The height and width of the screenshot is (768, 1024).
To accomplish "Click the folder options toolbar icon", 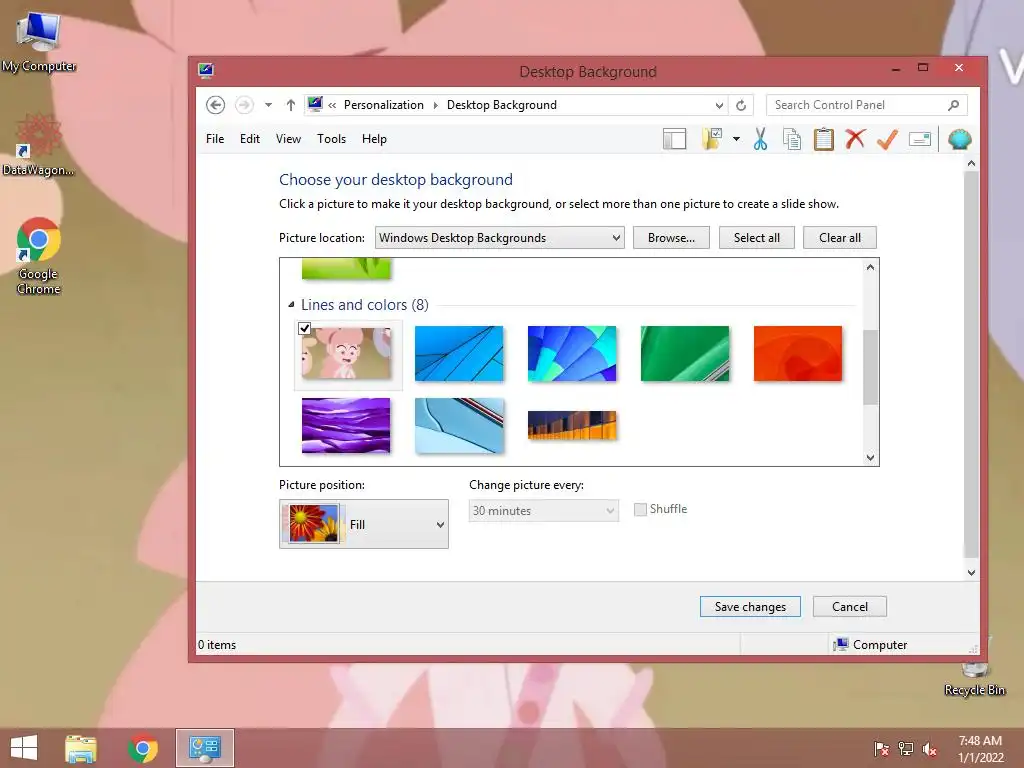I will [712, 139].
